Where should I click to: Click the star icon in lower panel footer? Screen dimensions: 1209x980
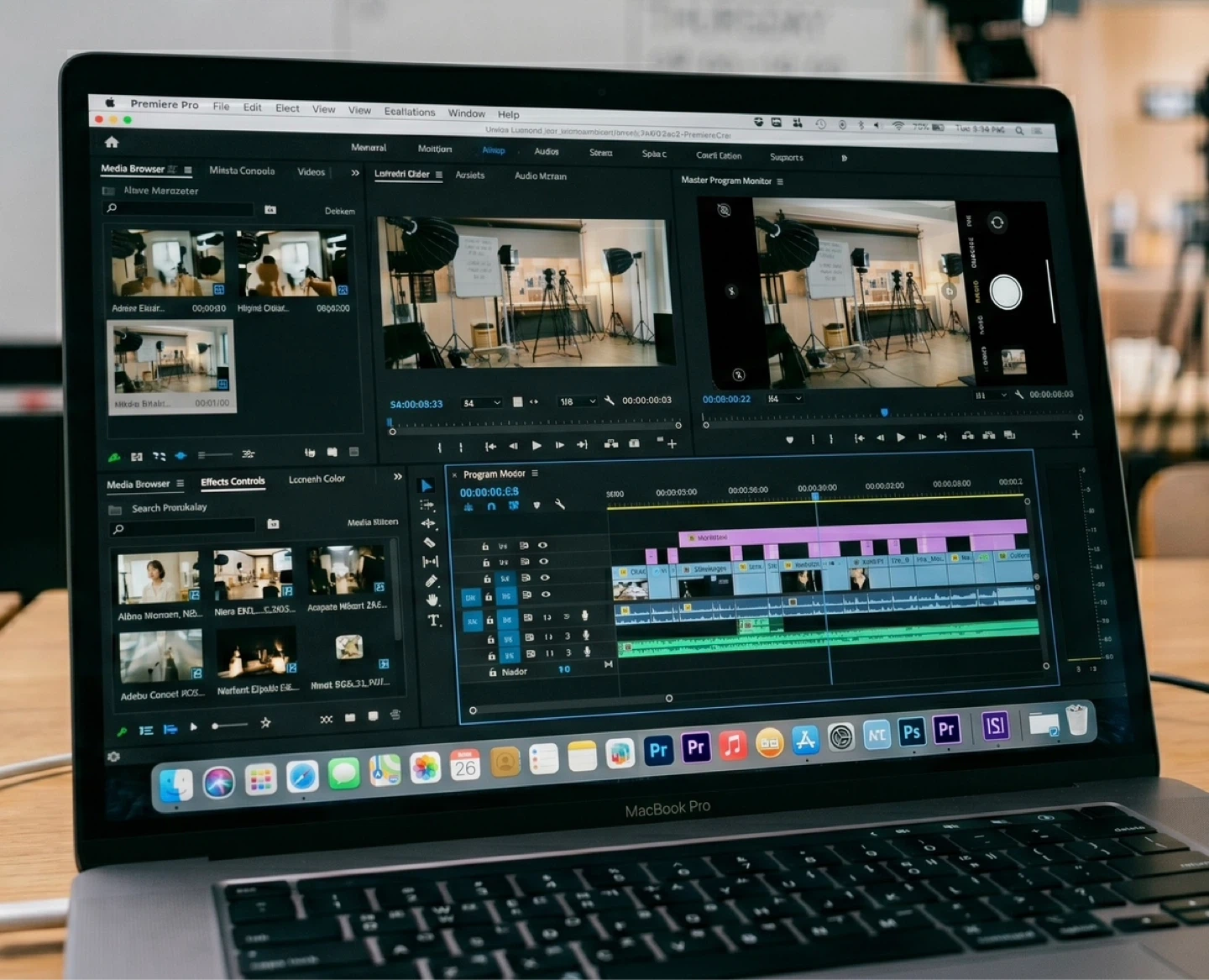click(x=265, y=722)
